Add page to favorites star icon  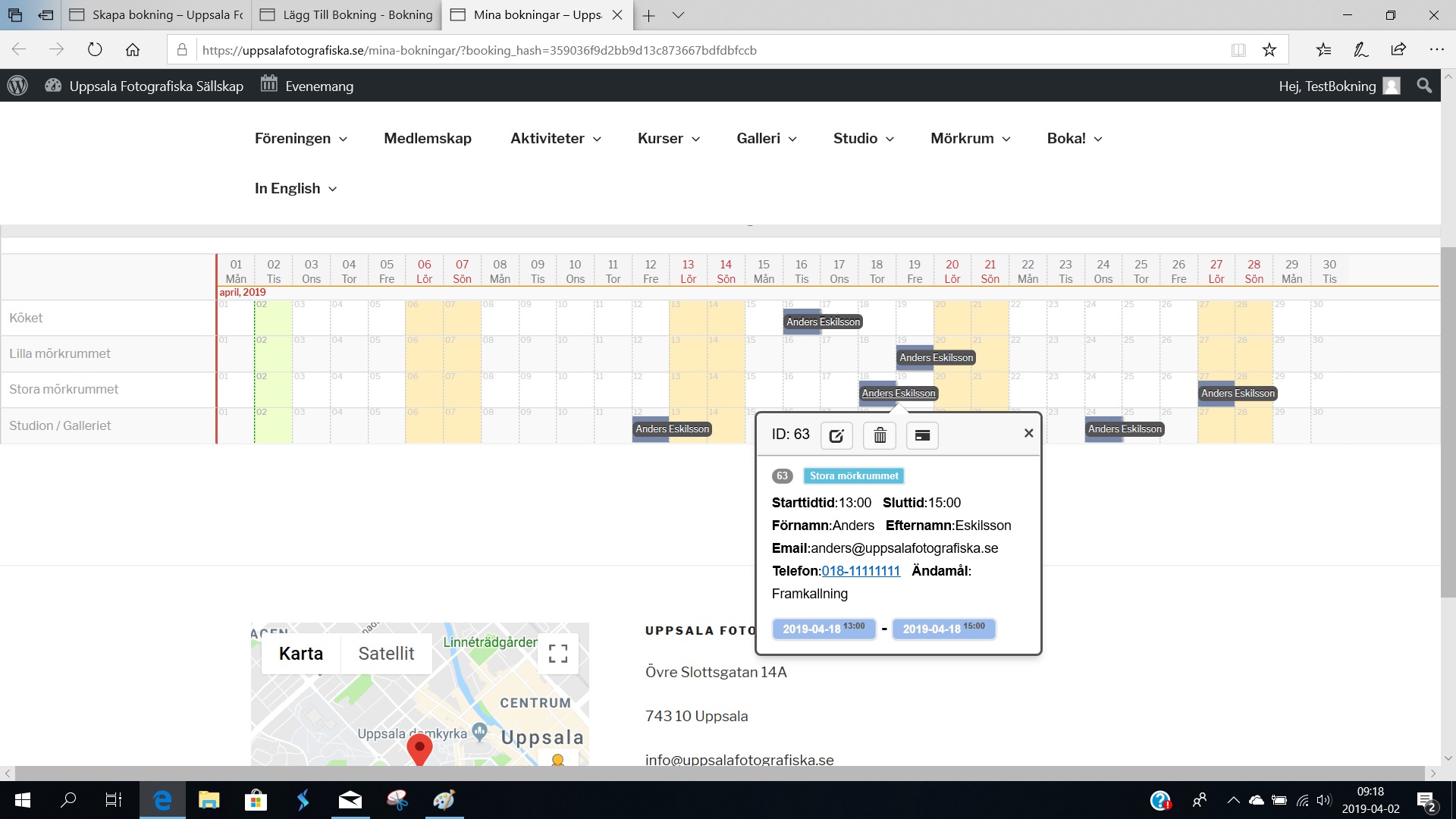1269,50
